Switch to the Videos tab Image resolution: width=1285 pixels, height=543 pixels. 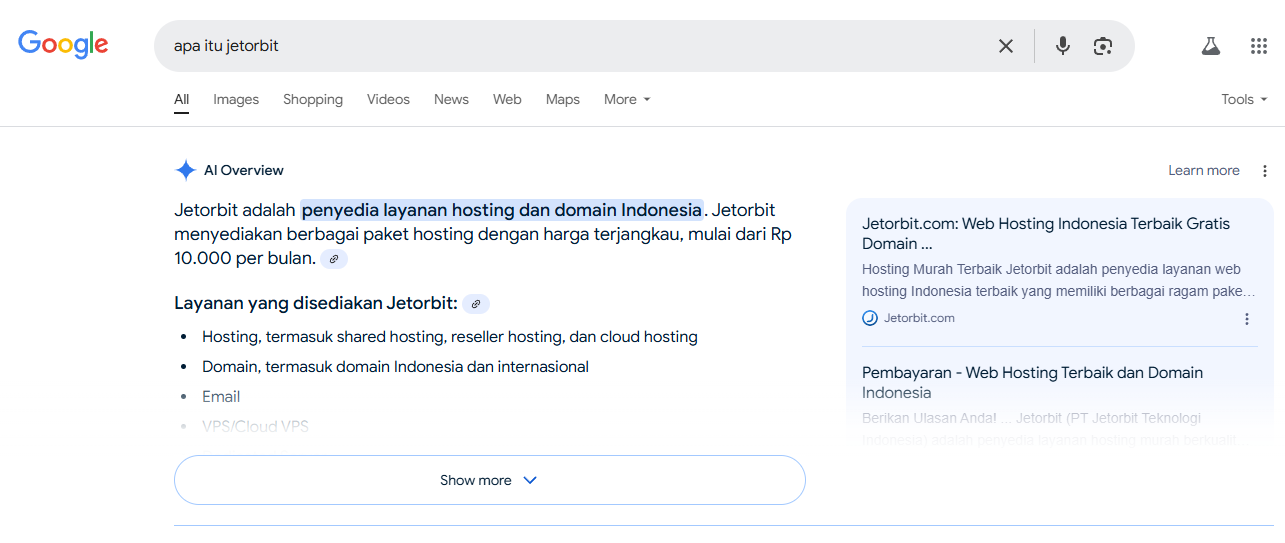[388, 99]
